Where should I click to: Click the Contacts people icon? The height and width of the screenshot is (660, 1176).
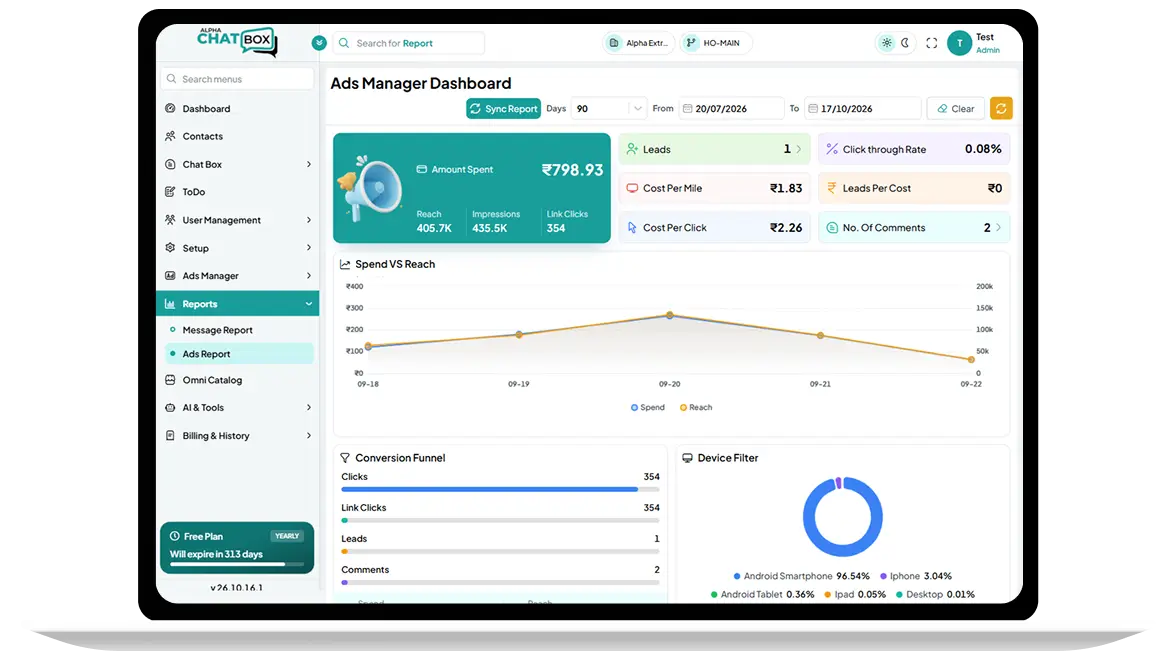tap(170, 136)
